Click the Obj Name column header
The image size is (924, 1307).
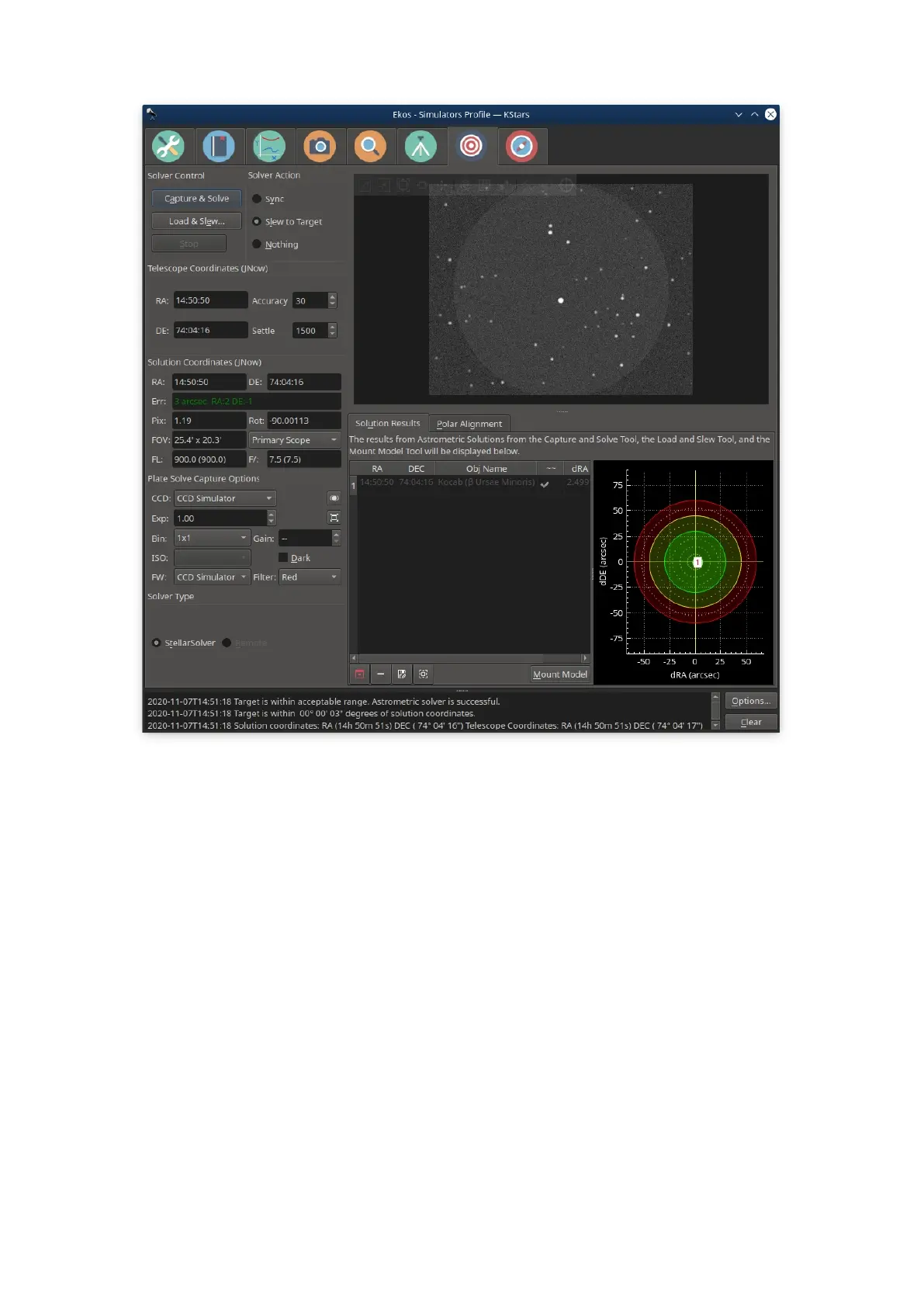[x=486, y=469]
